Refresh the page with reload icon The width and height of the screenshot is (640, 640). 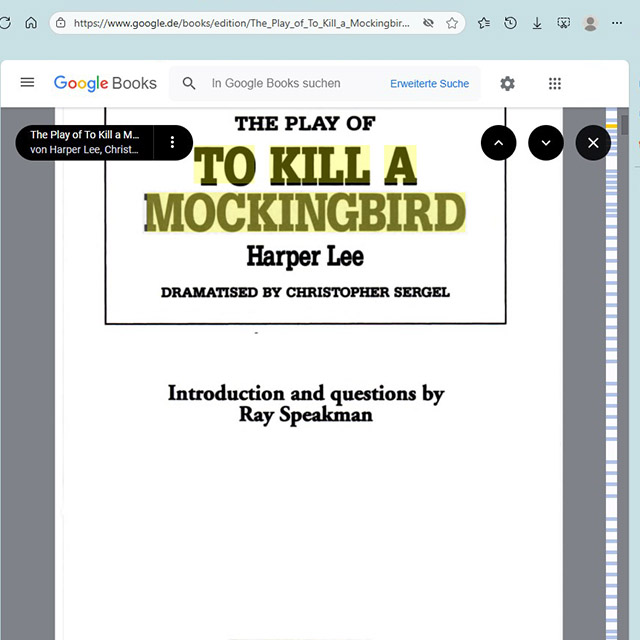click(5, 23)
